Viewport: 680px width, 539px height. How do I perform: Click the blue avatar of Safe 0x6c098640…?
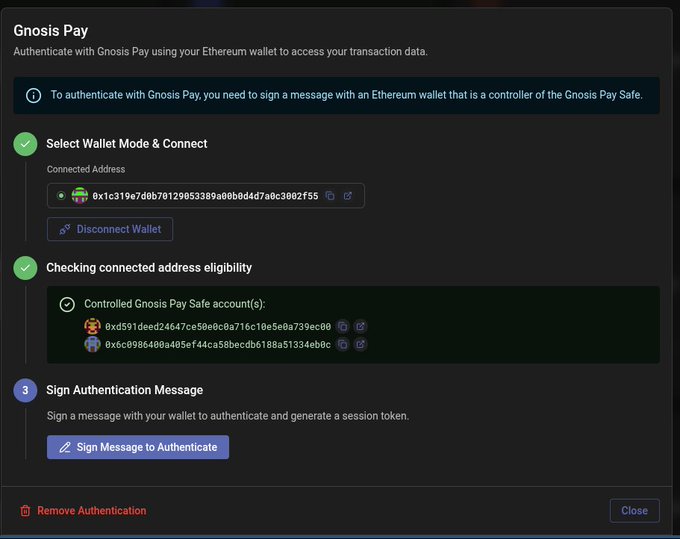[x=92, y=344]
